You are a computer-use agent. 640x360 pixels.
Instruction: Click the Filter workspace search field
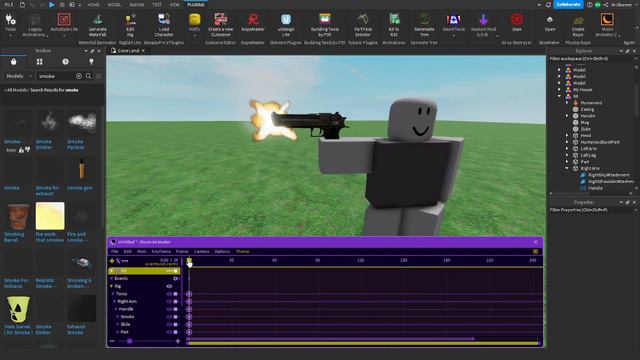590,59
